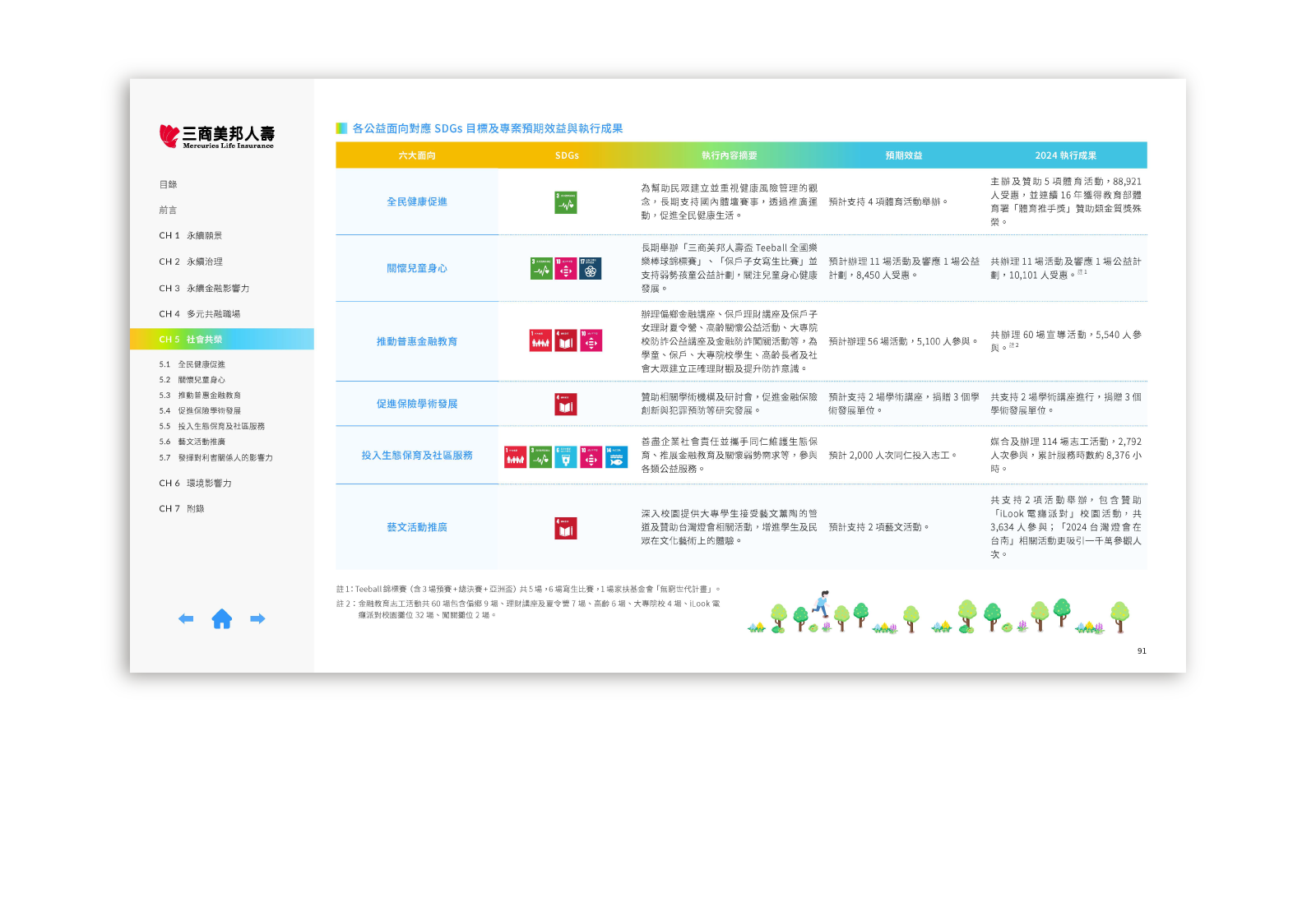Click the 2024 執行成果 column header
The height and width of the screenshot is (898, 1316).
click(1065, 155)
